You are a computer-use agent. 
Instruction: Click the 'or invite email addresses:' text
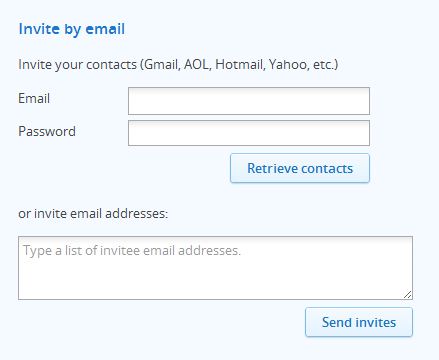pyautogui.click(x=93, y=213)
